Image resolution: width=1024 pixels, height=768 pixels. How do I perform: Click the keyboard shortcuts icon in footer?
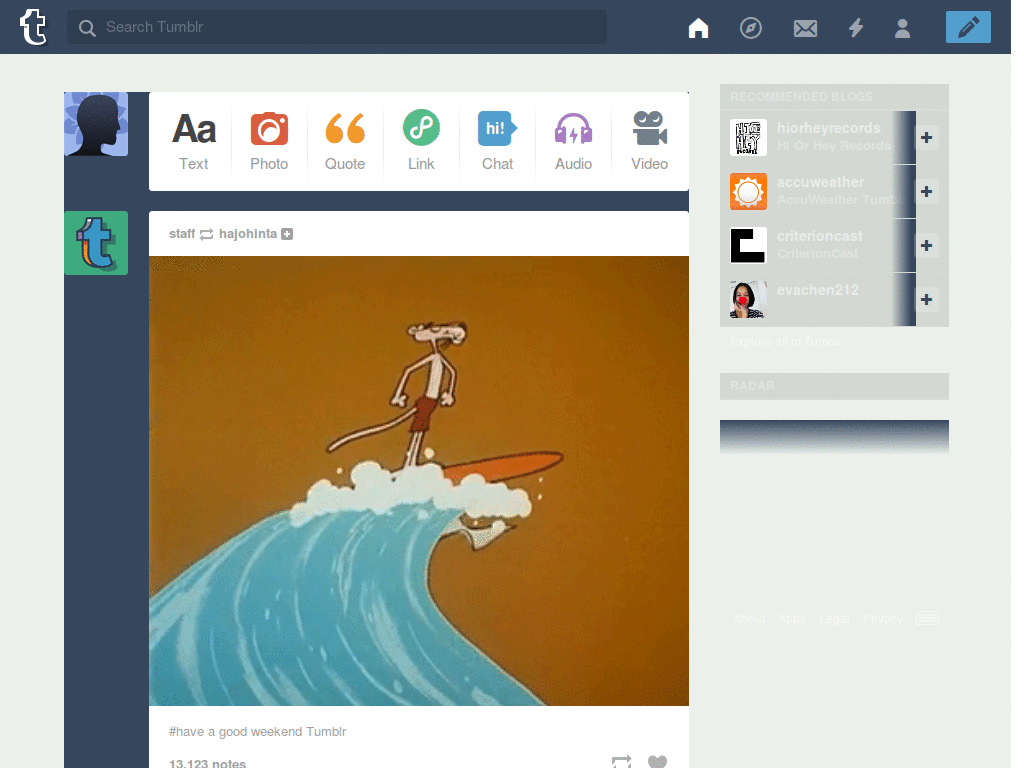click(927, 618)
